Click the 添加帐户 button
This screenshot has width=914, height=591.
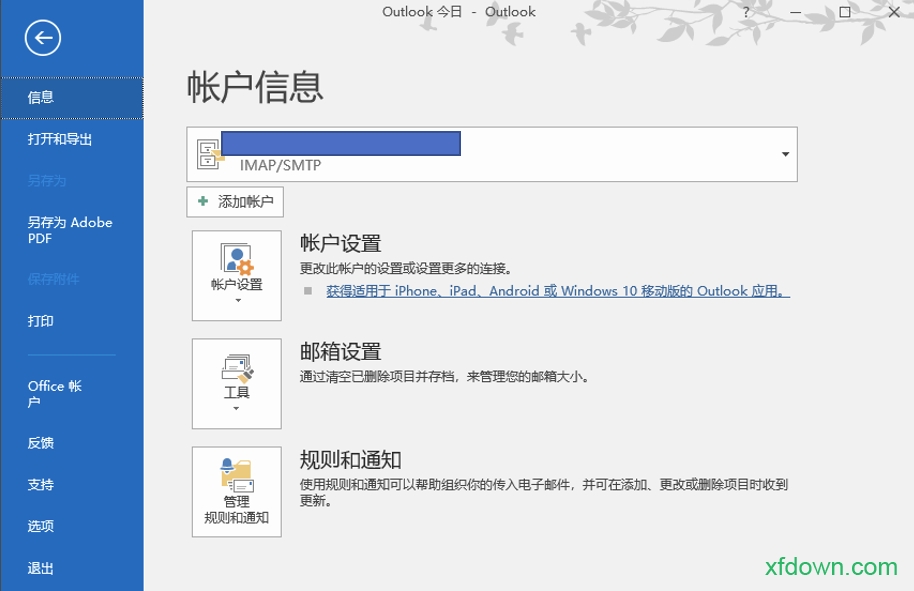tap(235, 202)
